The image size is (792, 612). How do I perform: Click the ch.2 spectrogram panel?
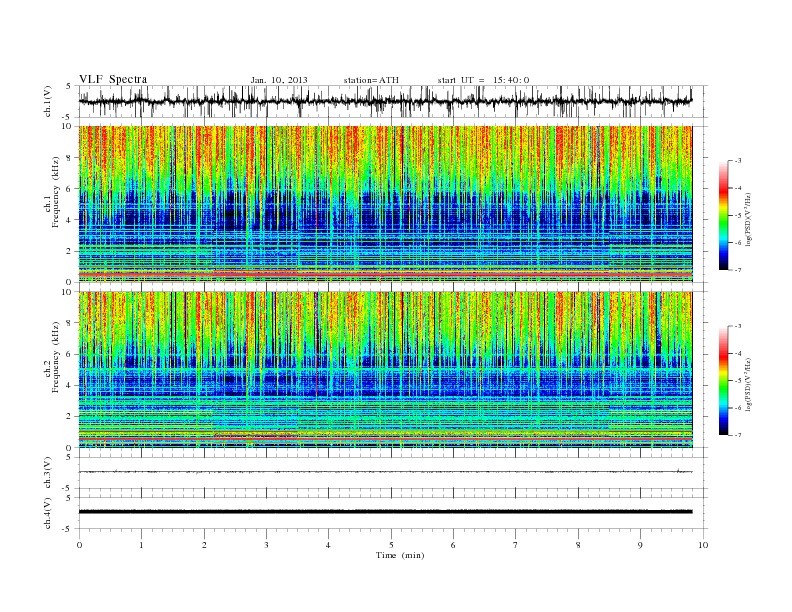385,370
